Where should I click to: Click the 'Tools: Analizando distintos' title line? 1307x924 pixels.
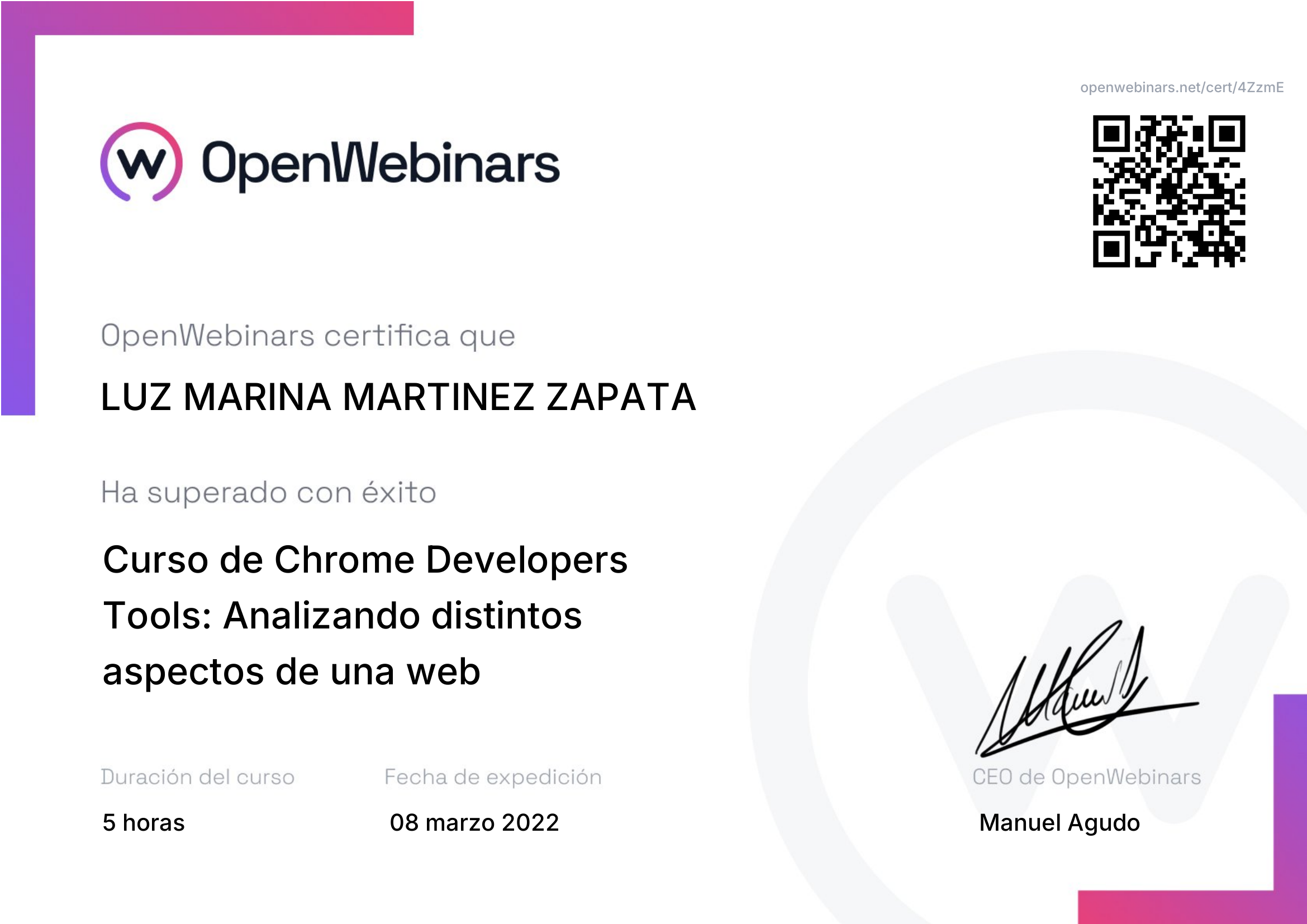click(x=342, y=616)
